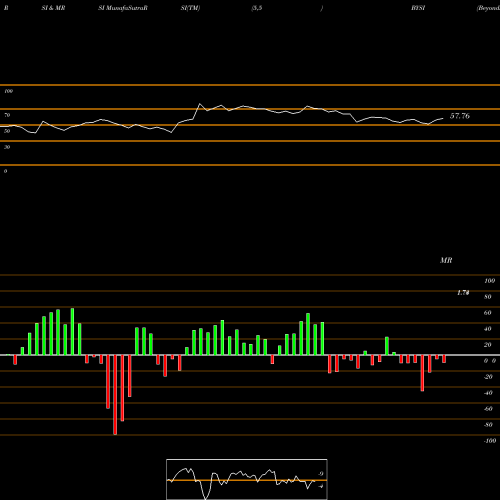Open the mini overview chart thumbnail
Screen dimensions: 500x500
[x=247, y=479]
